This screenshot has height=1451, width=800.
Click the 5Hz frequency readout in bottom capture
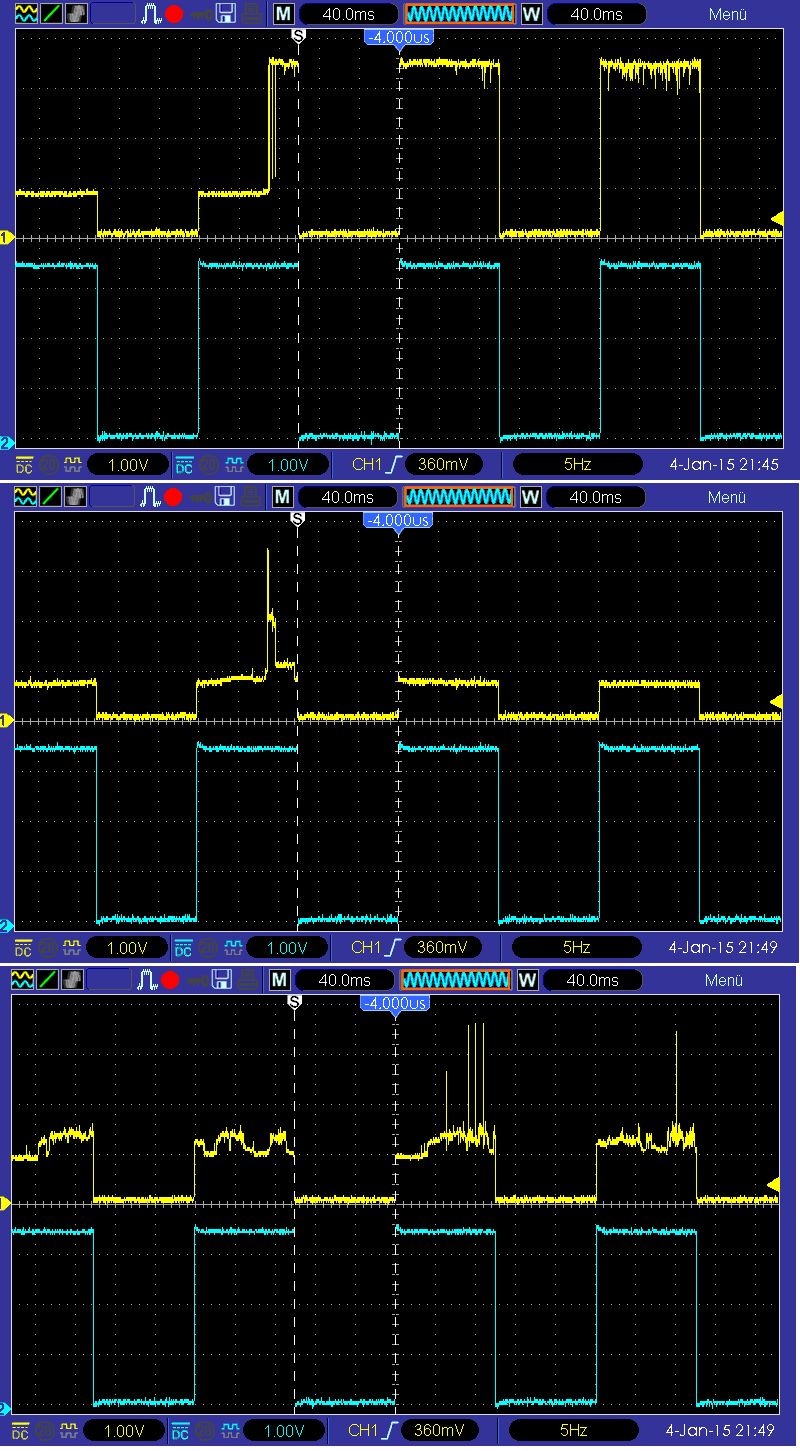[574, 1430]
